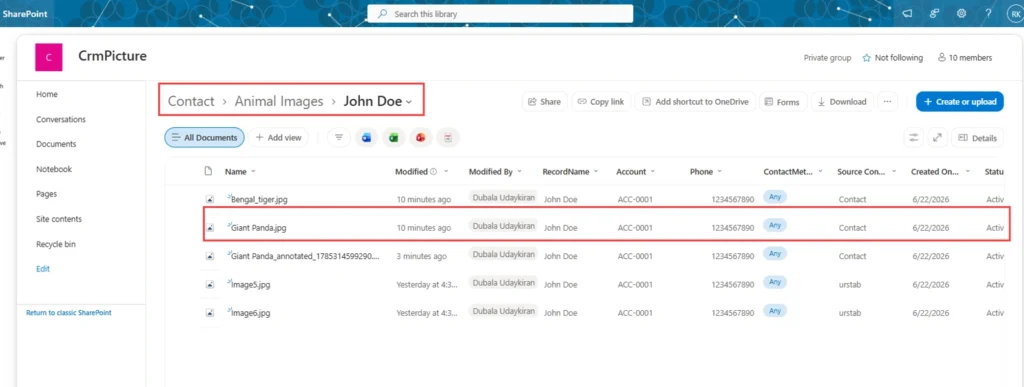Open Site contents in the navigation

[59, 219]
